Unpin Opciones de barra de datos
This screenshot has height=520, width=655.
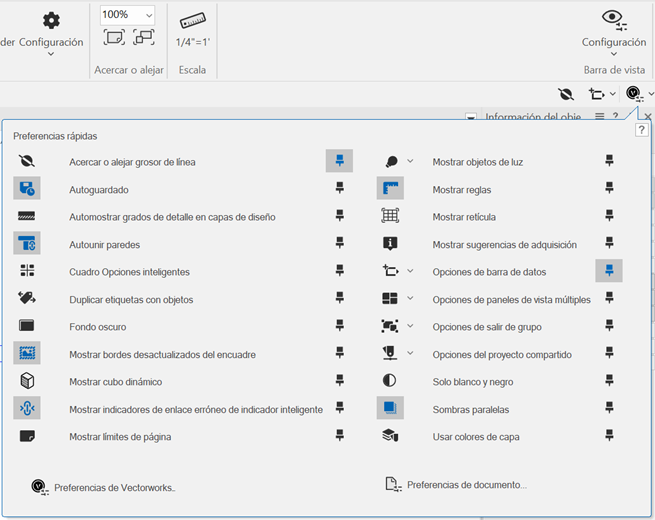(608, 271)
